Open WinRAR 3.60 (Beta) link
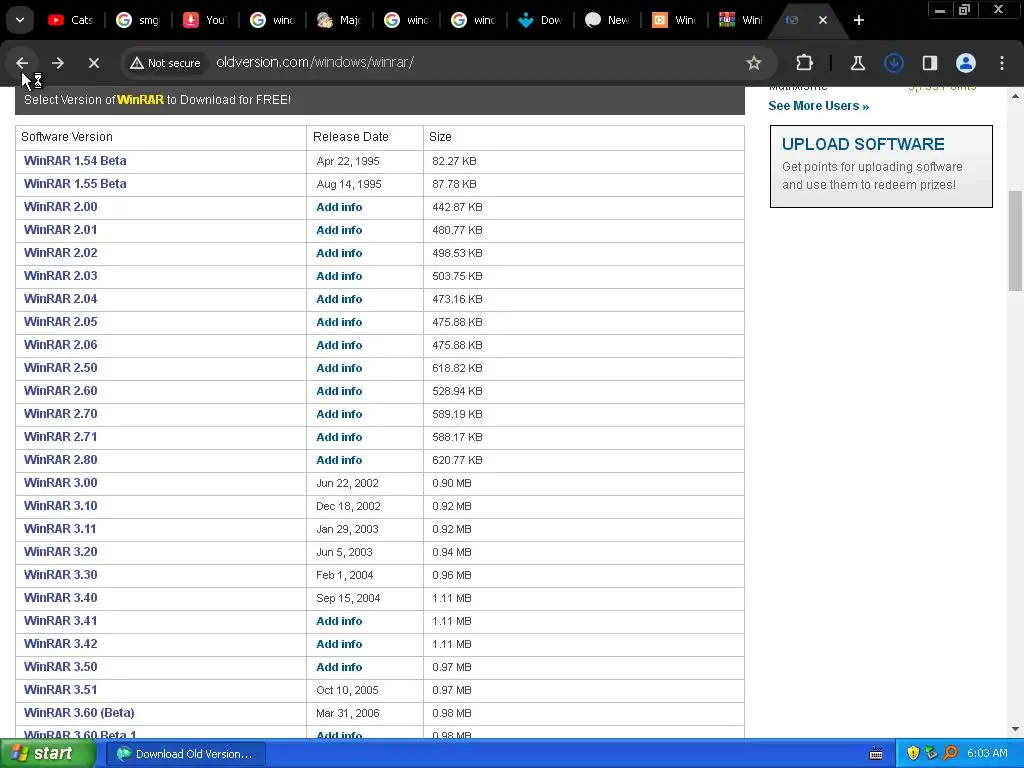This screenshot has height=768, width=1024. tap(79, 712)
